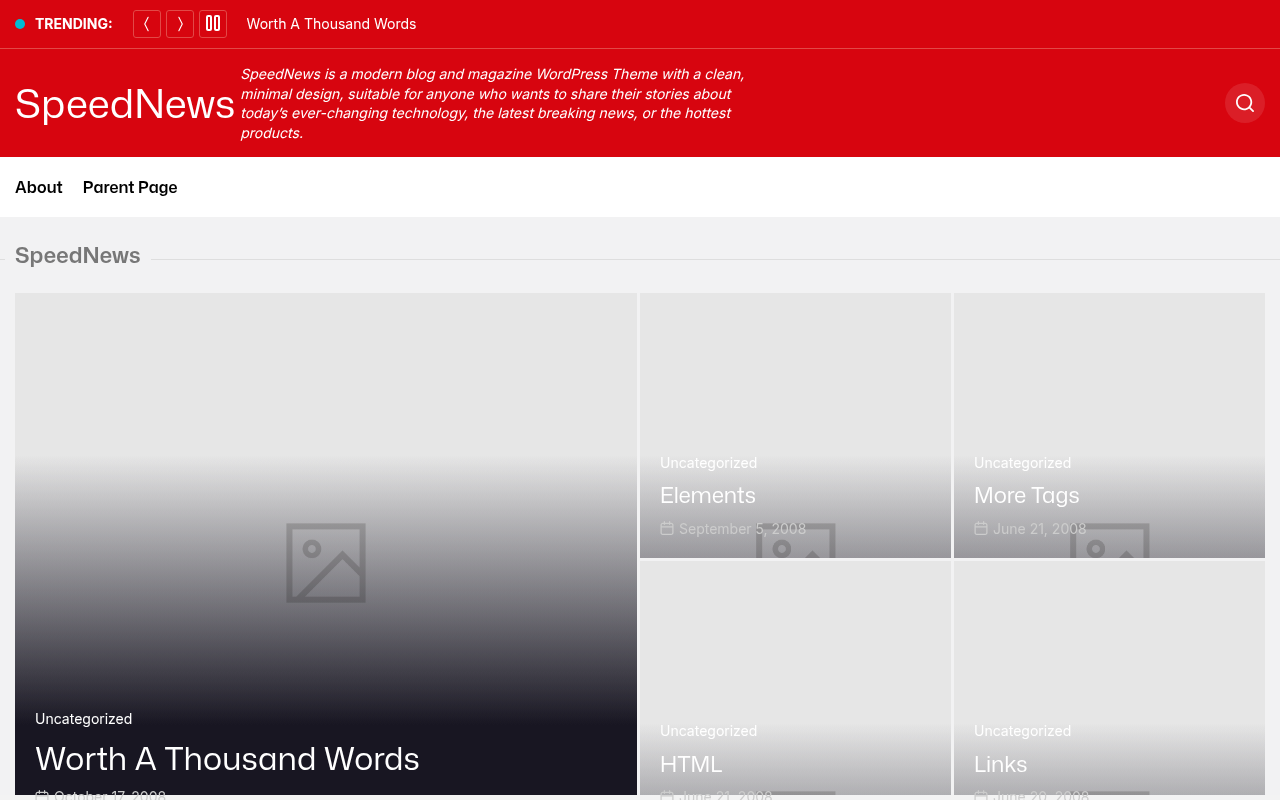Go to SpeedNews site title

point(125,104)
